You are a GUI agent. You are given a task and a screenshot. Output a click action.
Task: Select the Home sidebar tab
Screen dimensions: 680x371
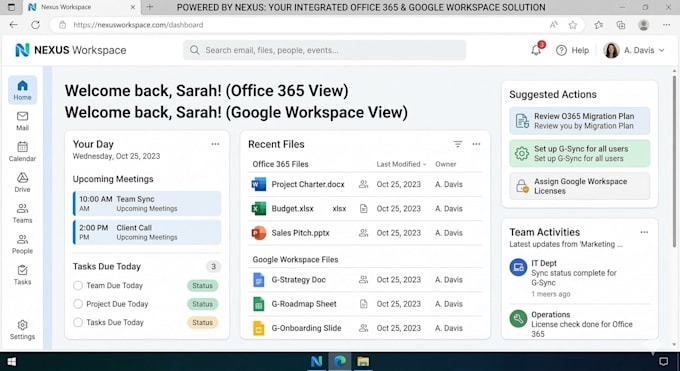(23, 90)
